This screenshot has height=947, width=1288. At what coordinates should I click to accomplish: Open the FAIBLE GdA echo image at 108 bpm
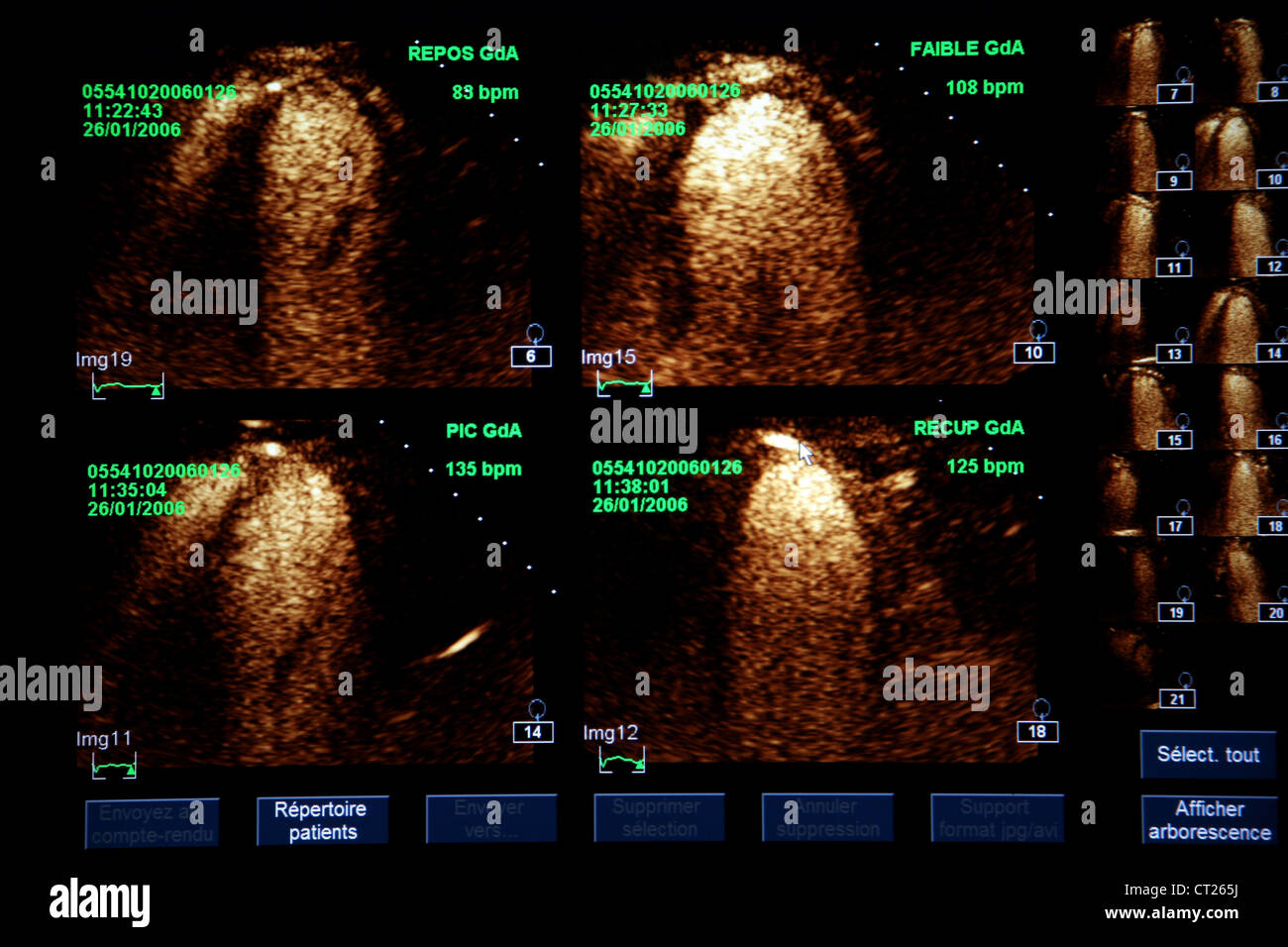click(807, 213)
